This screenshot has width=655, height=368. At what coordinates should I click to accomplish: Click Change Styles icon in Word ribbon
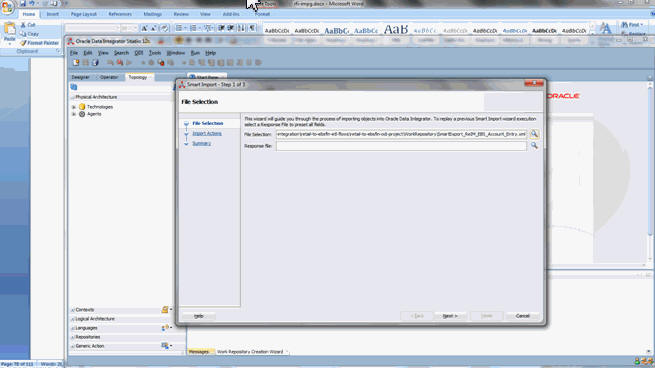pyautogui.click(x=605, y=28)
